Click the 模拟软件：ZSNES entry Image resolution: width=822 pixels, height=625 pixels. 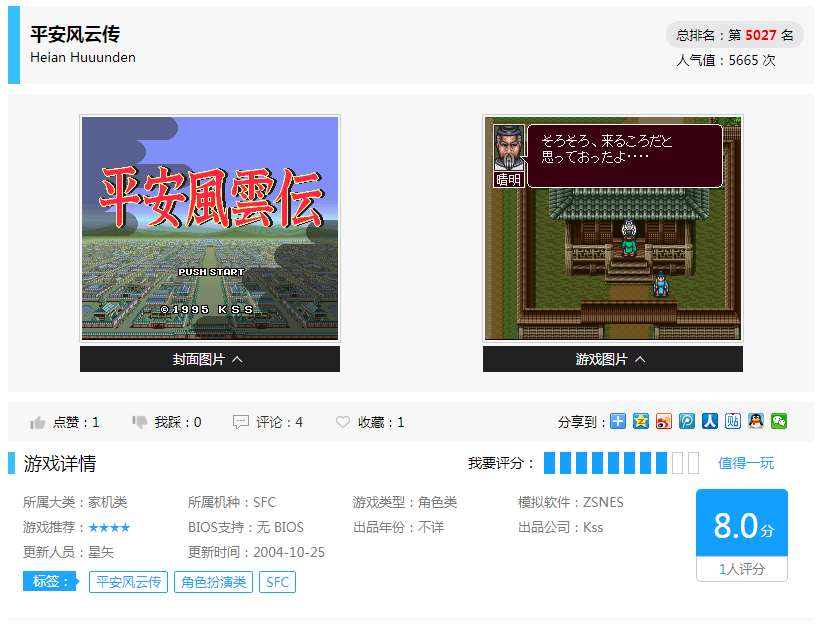(570, 502)
